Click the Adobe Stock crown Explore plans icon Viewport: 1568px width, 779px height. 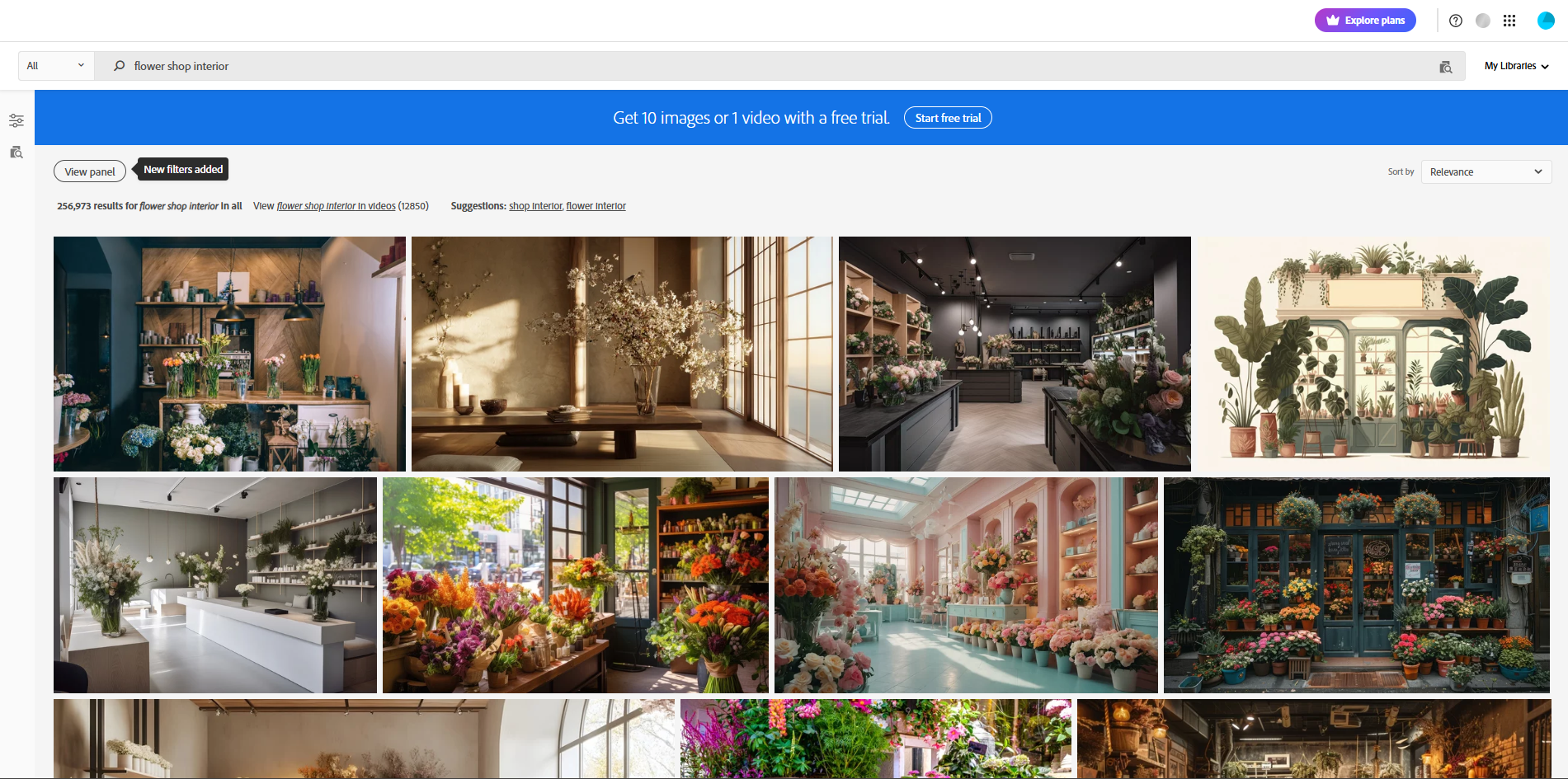[1332, 20]
